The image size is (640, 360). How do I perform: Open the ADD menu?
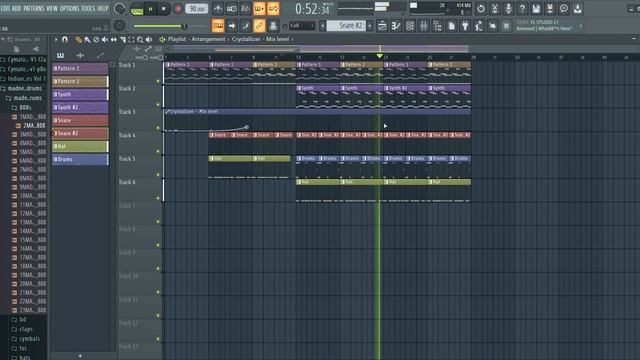click(16, 8)
